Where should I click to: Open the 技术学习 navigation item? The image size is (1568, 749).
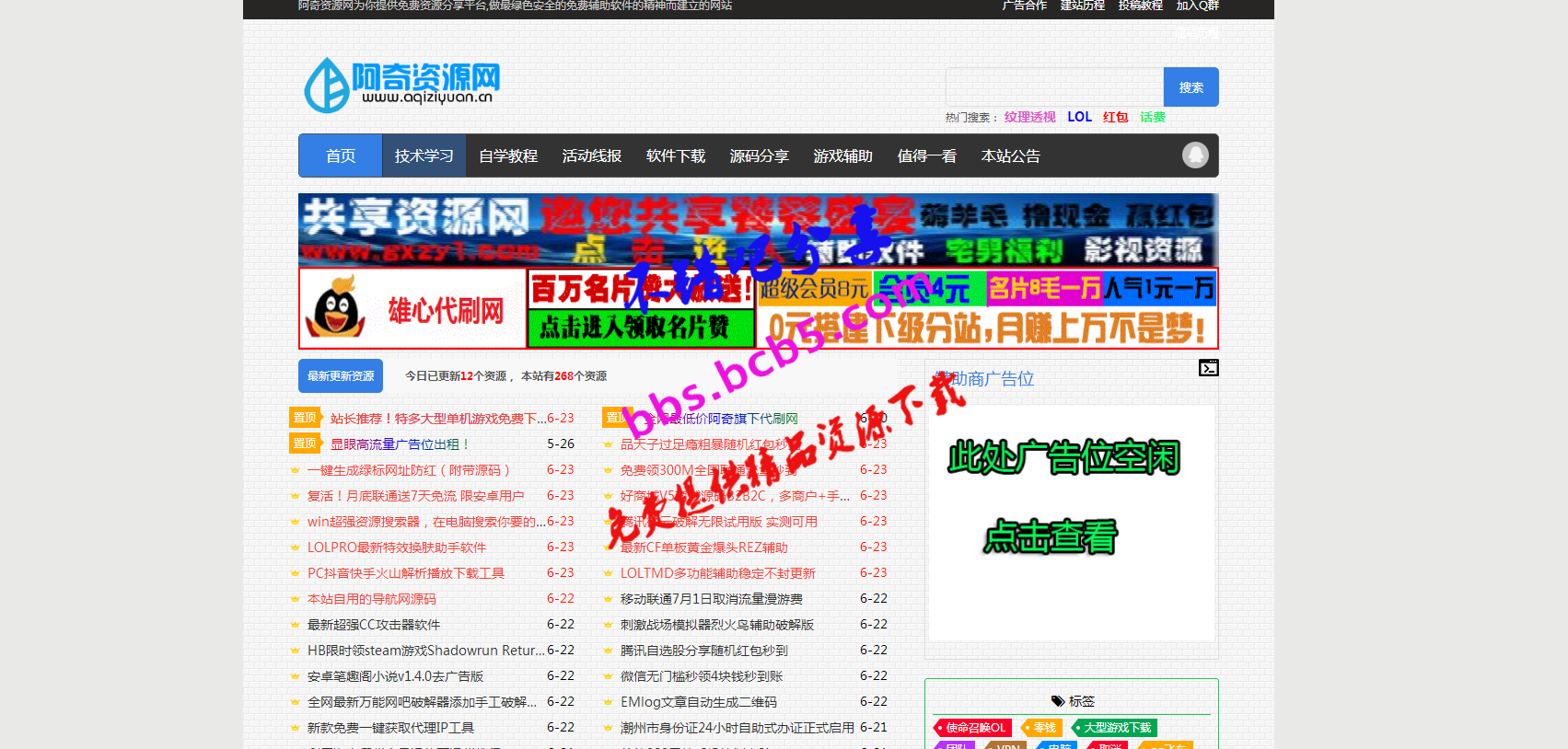point(424,156)
